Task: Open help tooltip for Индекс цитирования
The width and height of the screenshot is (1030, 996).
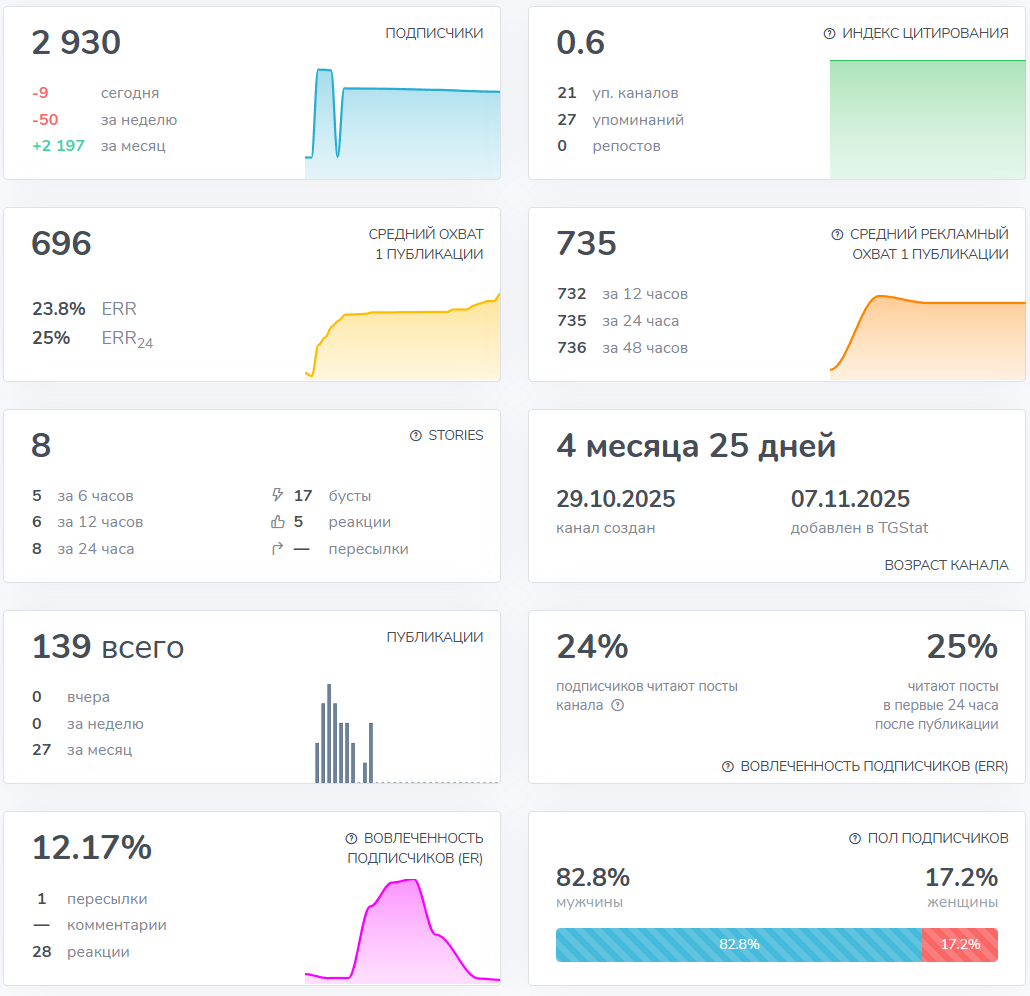Action: pos(829,32)
